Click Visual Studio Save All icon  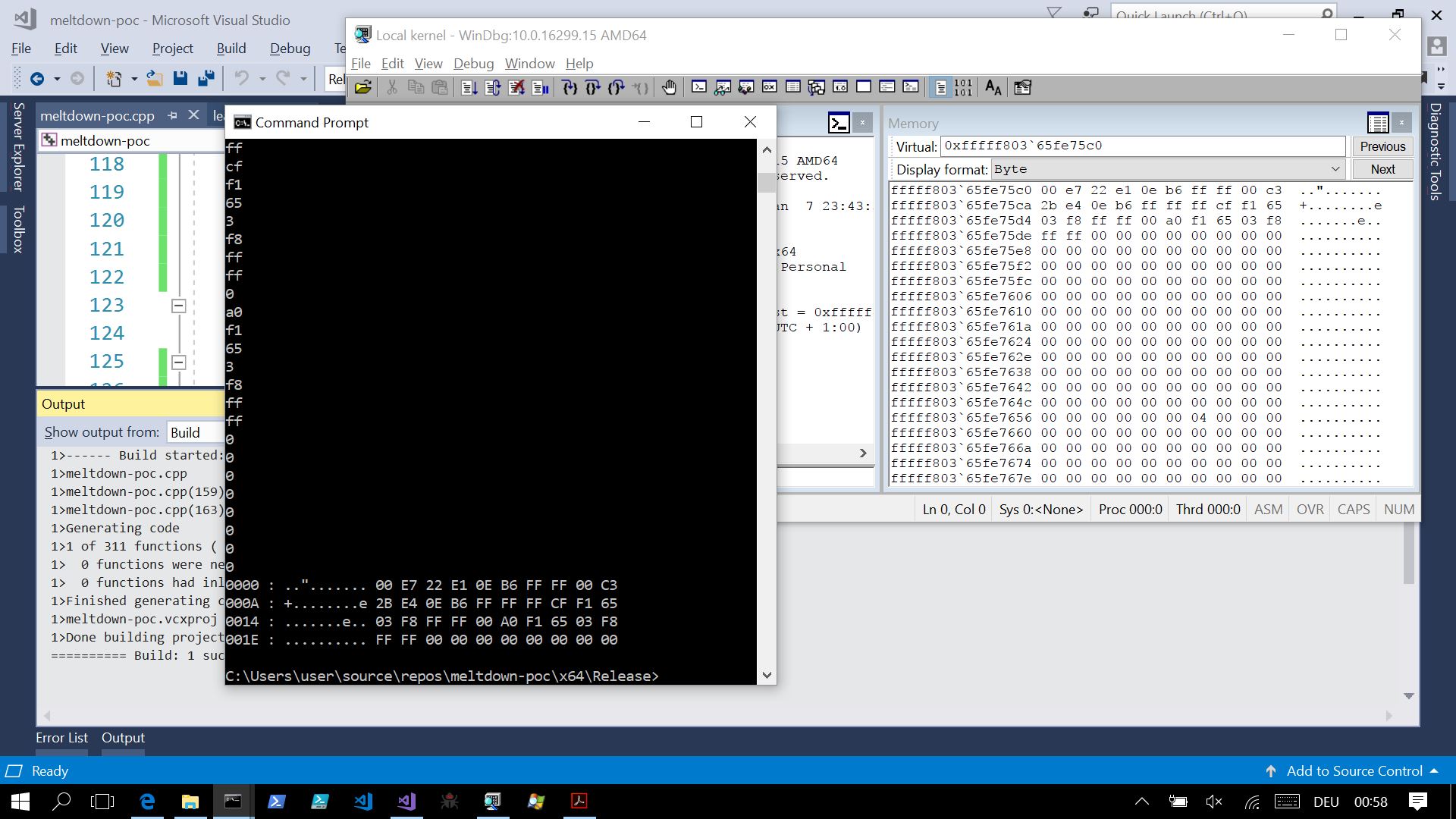(x=205, y=78)
